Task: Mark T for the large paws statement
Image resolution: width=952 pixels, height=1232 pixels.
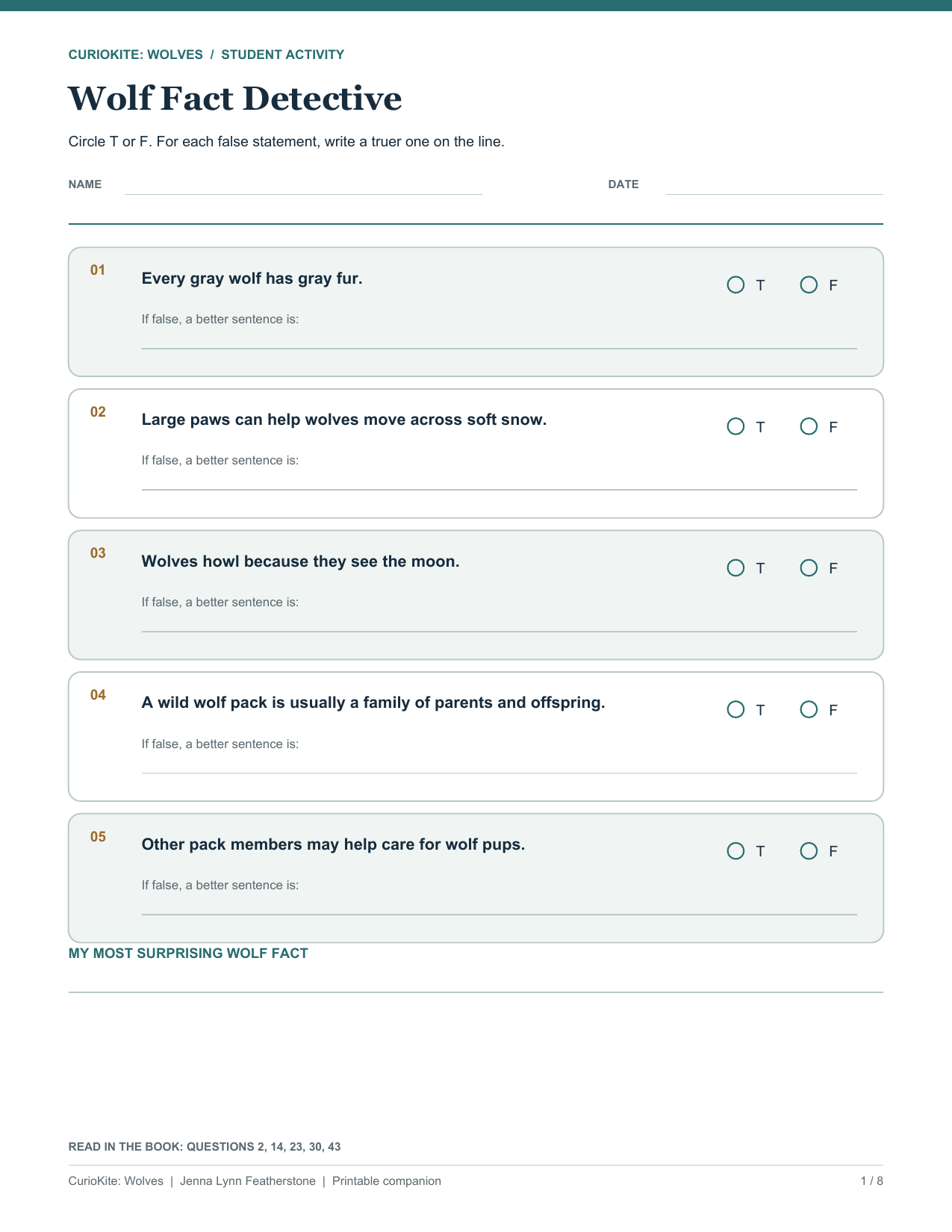Action: tap(735, 426)
